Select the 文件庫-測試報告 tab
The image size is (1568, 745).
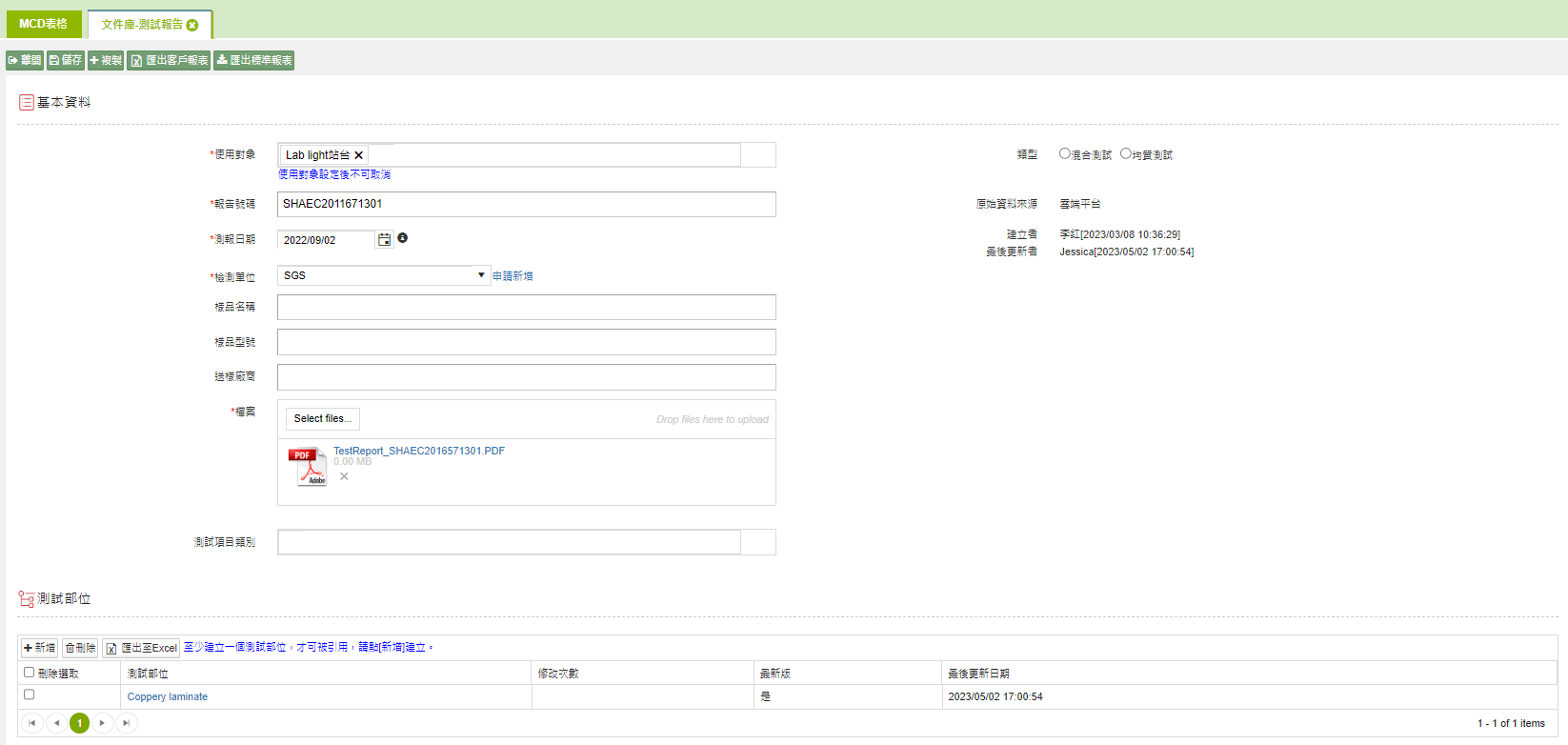[x=142, y=25]
